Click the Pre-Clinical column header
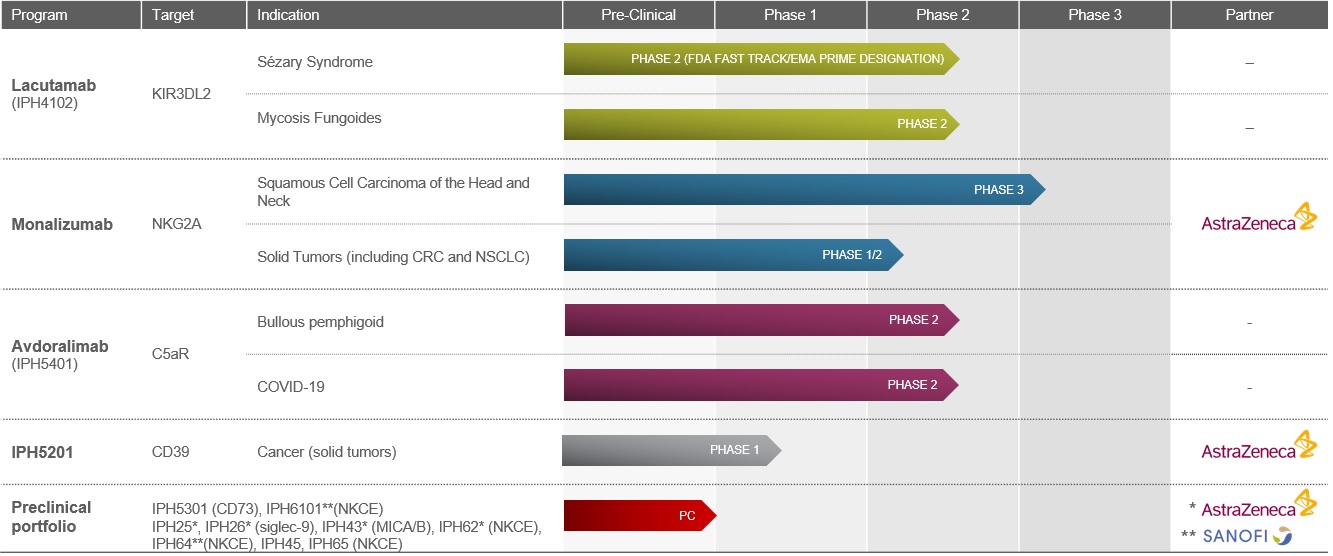Image resolution: width=1333 pixels, height=556 pixels. pyautogui.click(x=638, y=15)
